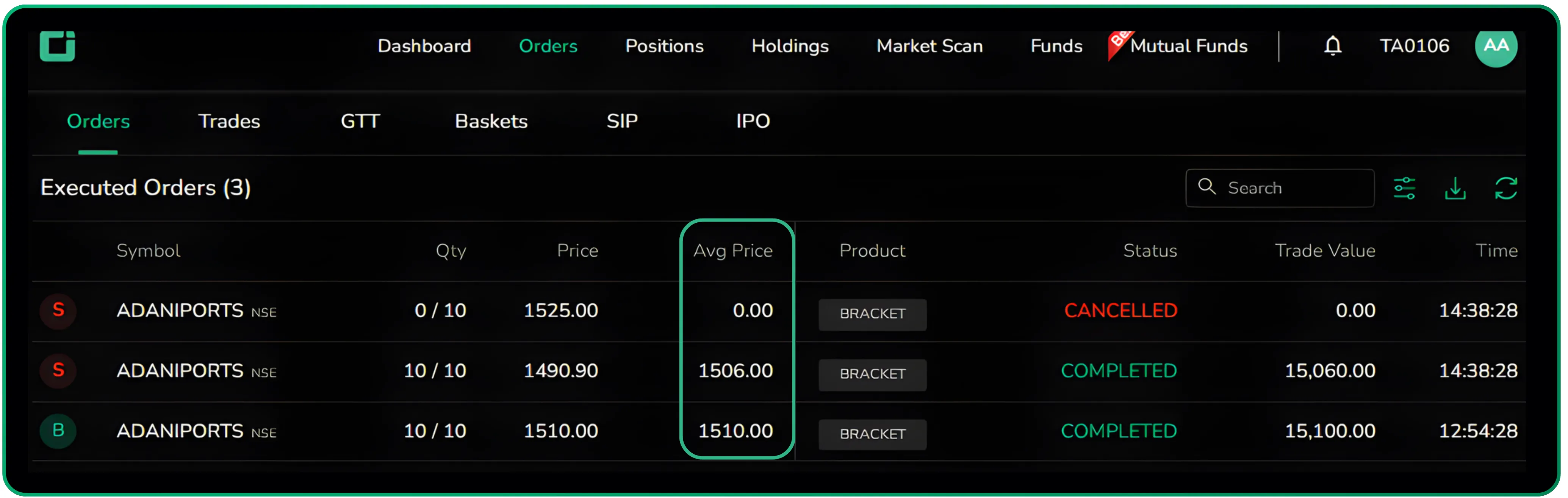Open Market Scan

click(x=929, y=45)
